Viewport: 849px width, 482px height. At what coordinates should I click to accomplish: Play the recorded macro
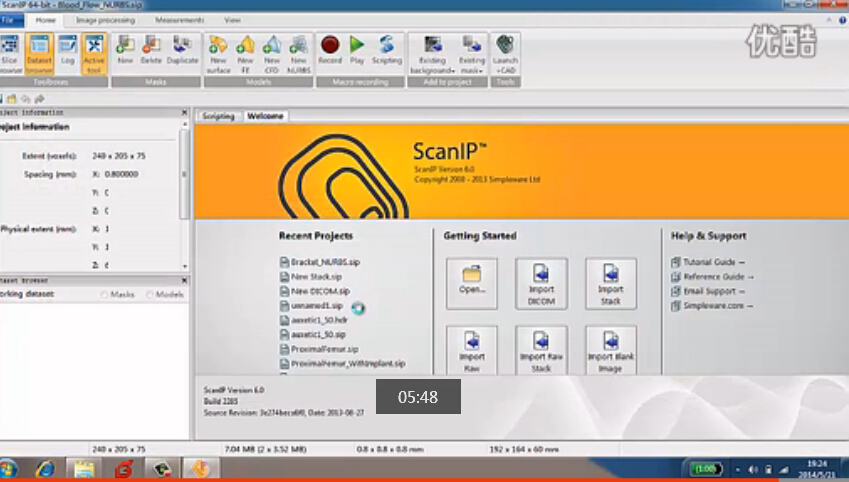click(357, 50)
